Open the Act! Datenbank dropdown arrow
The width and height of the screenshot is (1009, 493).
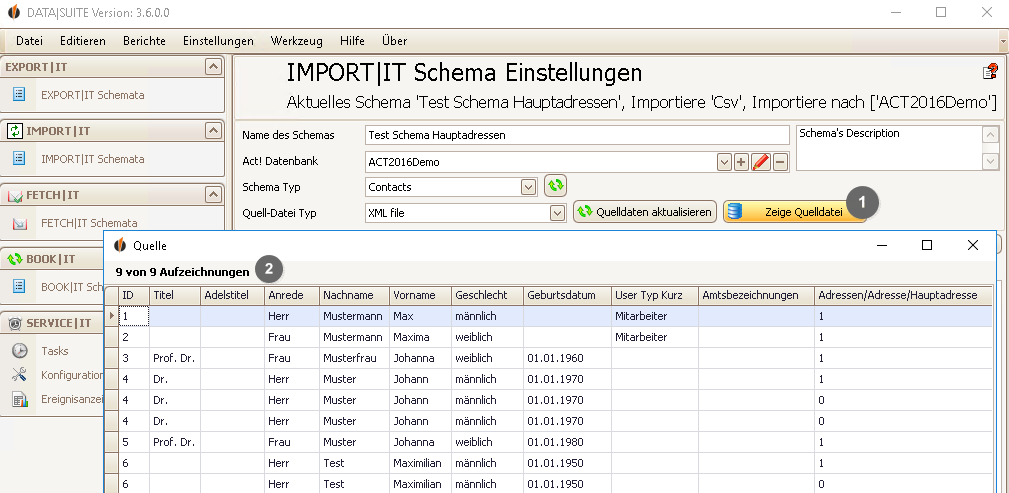coord(724,162)
